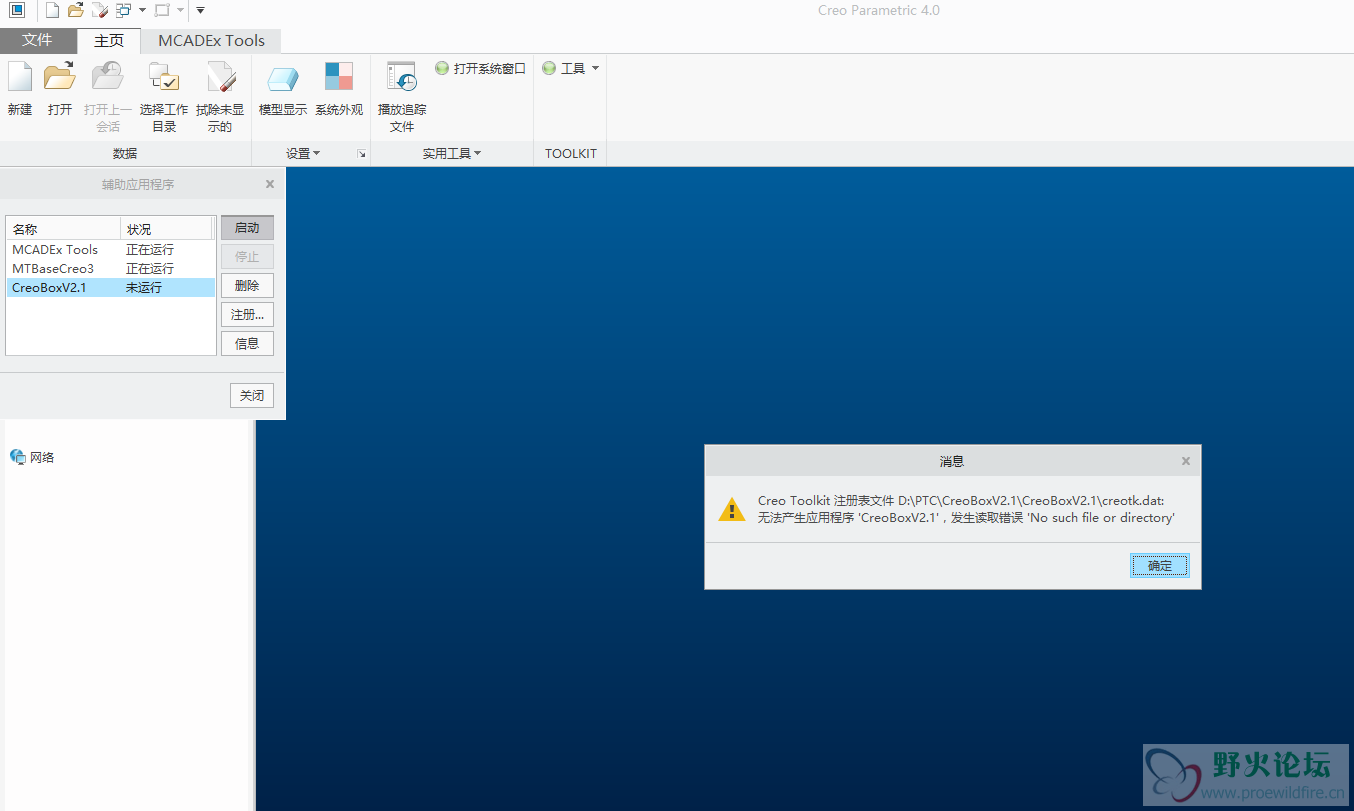The image size is (1354, 811).
Task: Expand the 实用工具 group dropdown
Action: [x=452, y=154]
